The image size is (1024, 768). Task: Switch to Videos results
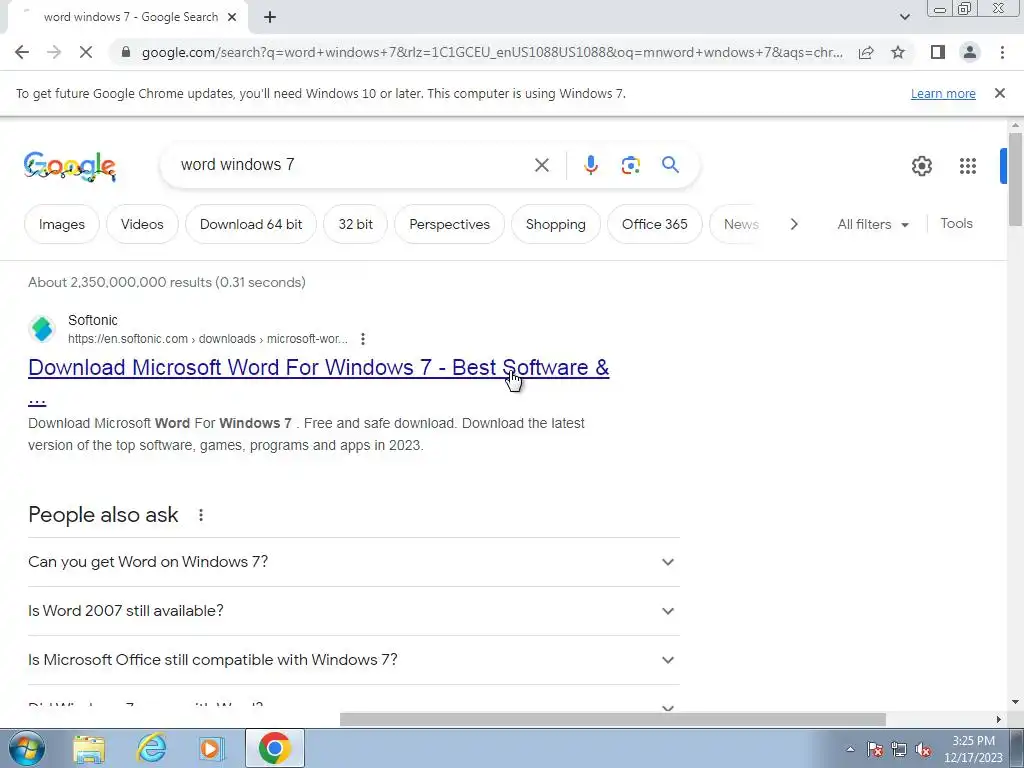coord(142,224)
